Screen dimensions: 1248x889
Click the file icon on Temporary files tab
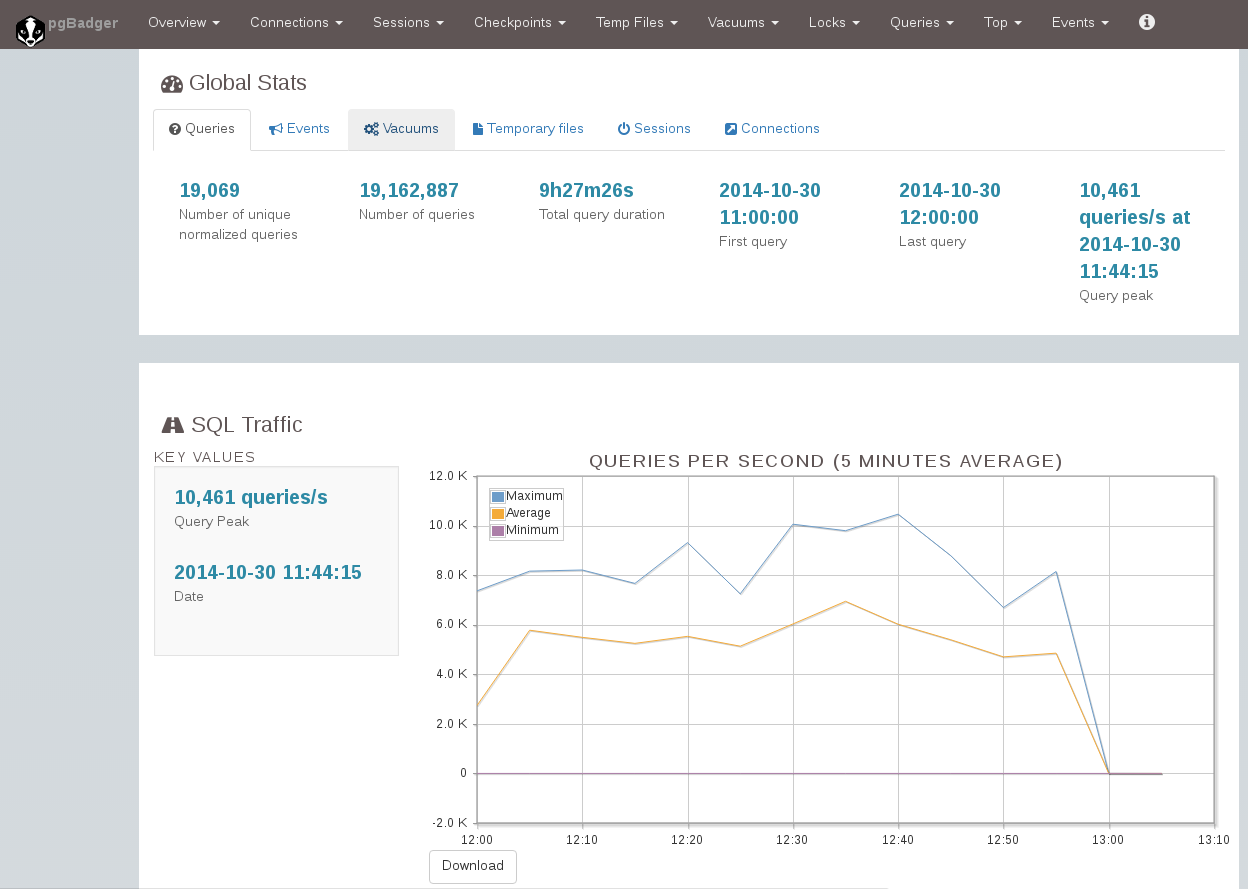coord(478,129)
